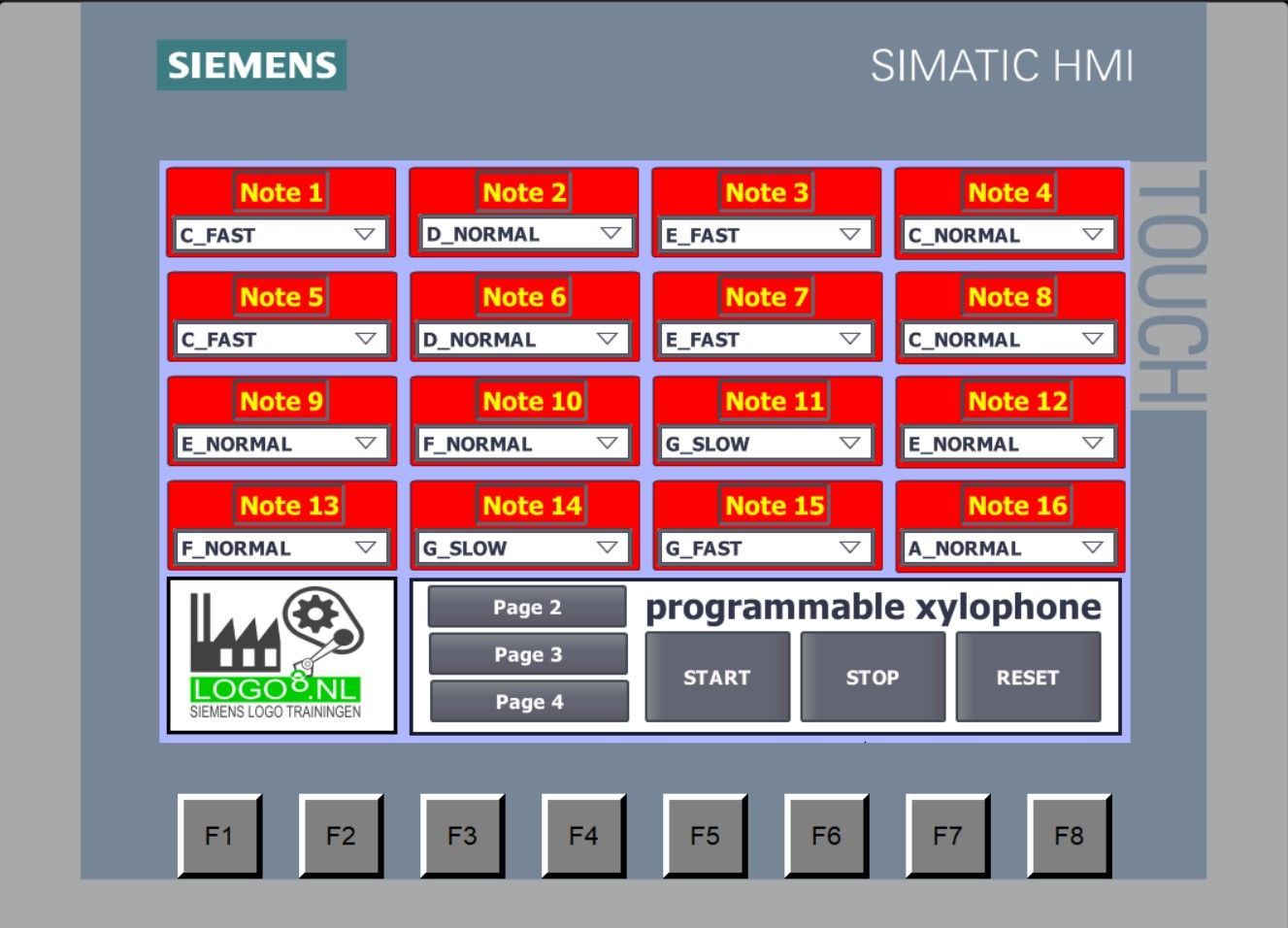Switch to Page 3
Viewport: 1288px width, 928px height.
(528, 654)
